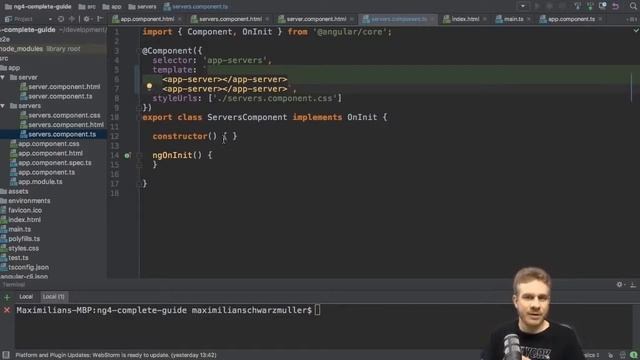Close terminal session with red X
This screenshot has height=360, width=640.
point(7,311)
